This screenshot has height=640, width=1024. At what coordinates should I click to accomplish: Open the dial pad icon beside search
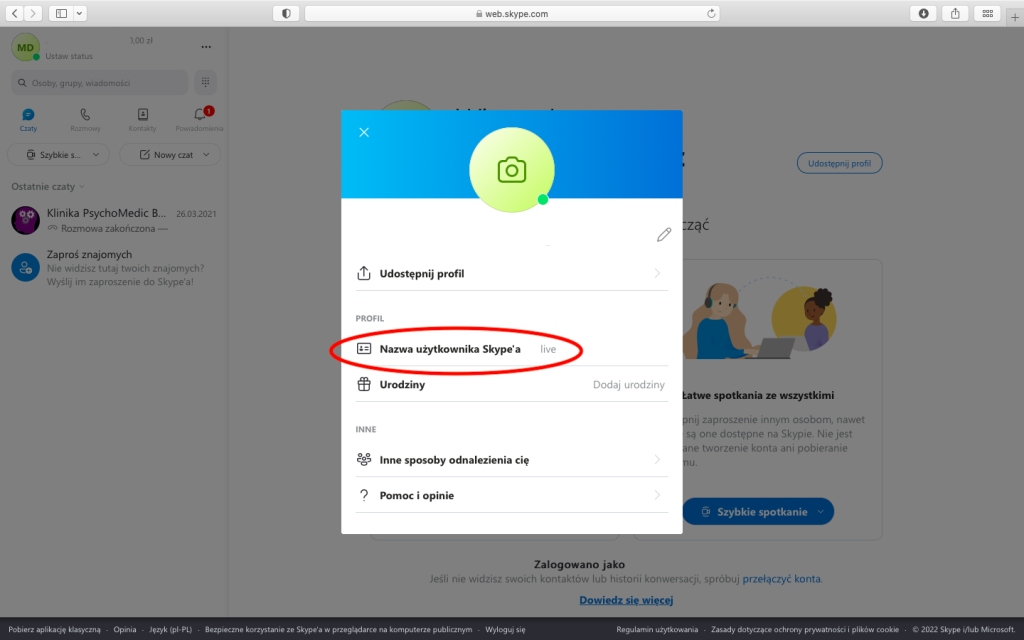coord(205,82)
